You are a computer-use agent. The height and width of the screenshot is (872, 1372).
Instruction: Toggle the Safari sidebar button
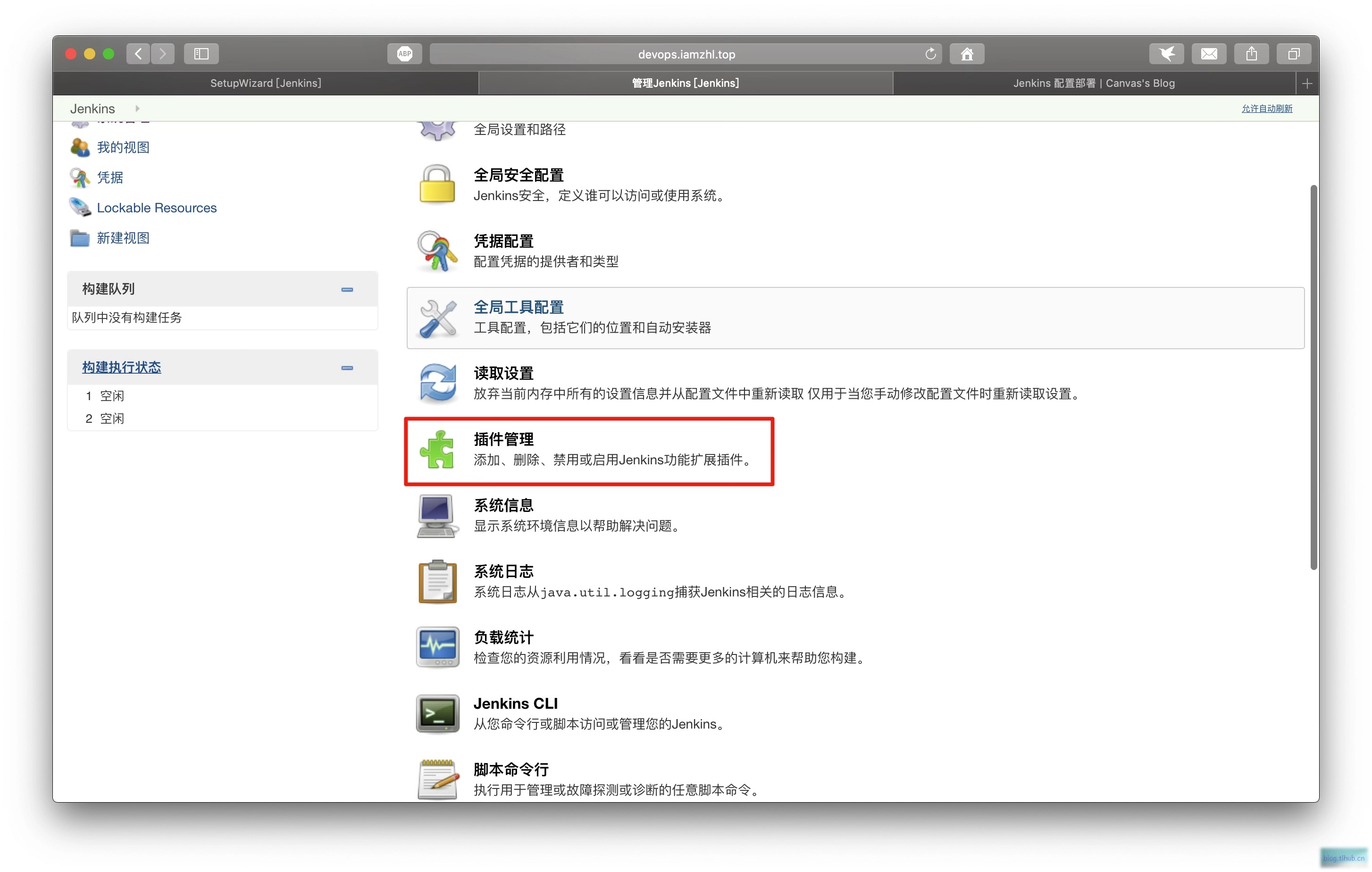pos(201,54)
